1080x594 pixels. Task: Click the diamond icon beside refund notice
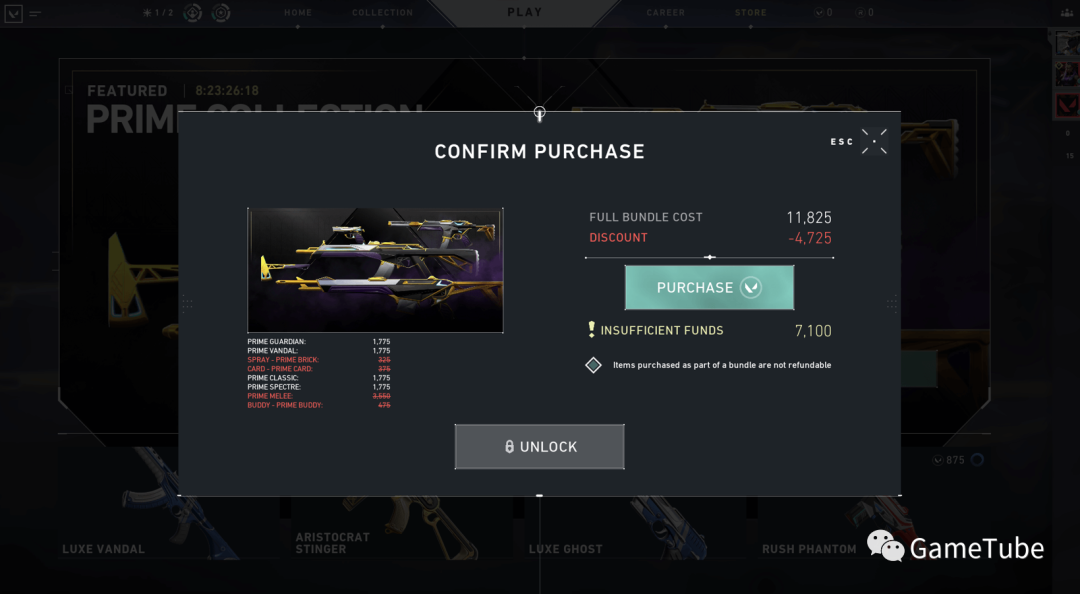pos(593,365)
